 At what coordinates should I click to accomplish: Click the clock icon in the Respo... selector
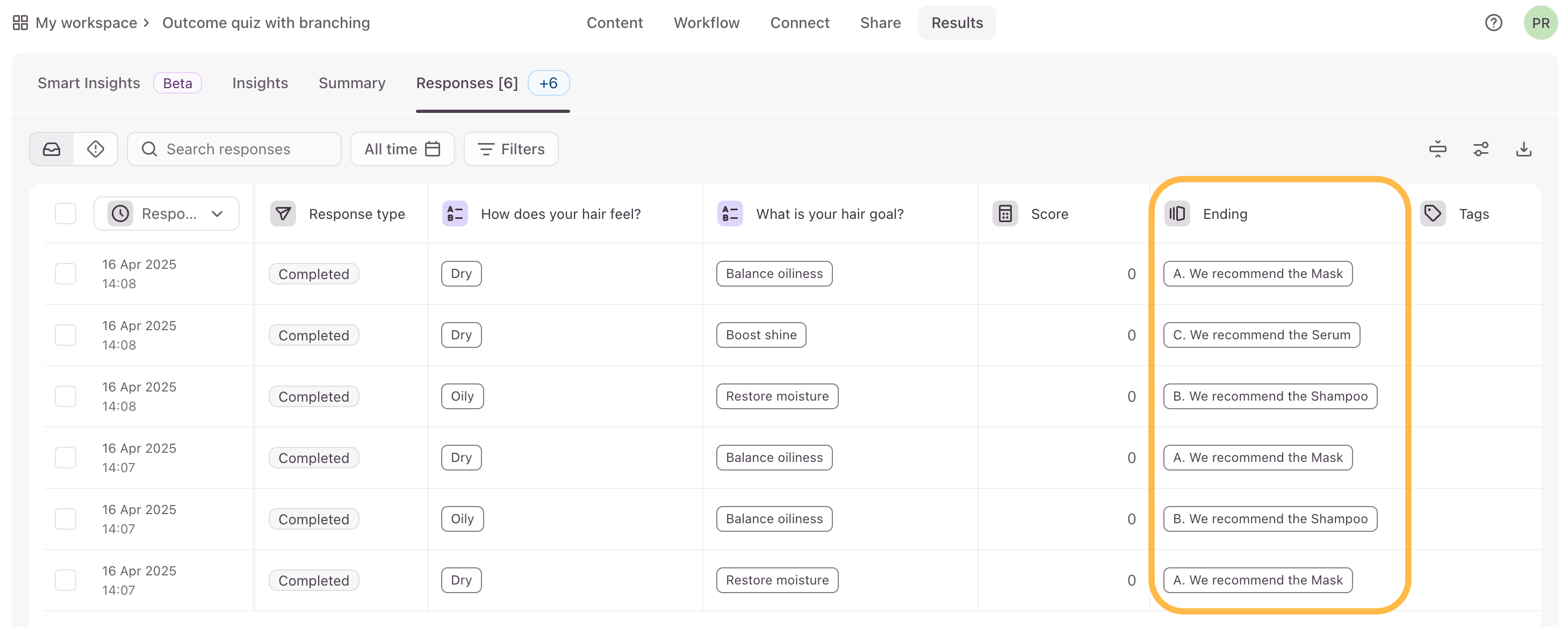click(120, 213)
